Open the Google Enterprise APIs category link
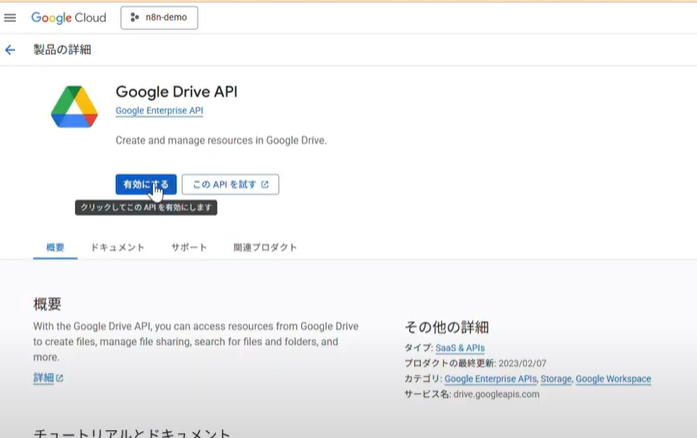 click(491, 379)
